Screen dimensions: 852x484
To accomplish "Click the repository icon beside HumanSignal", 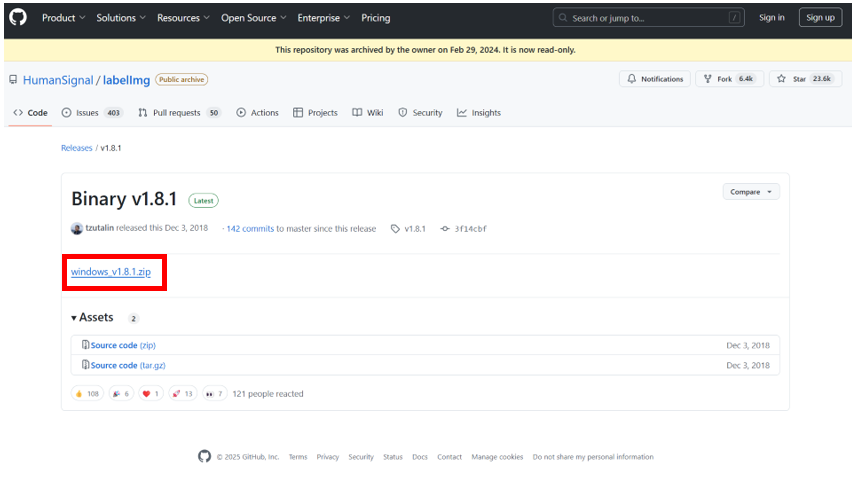I will point(13,80).
